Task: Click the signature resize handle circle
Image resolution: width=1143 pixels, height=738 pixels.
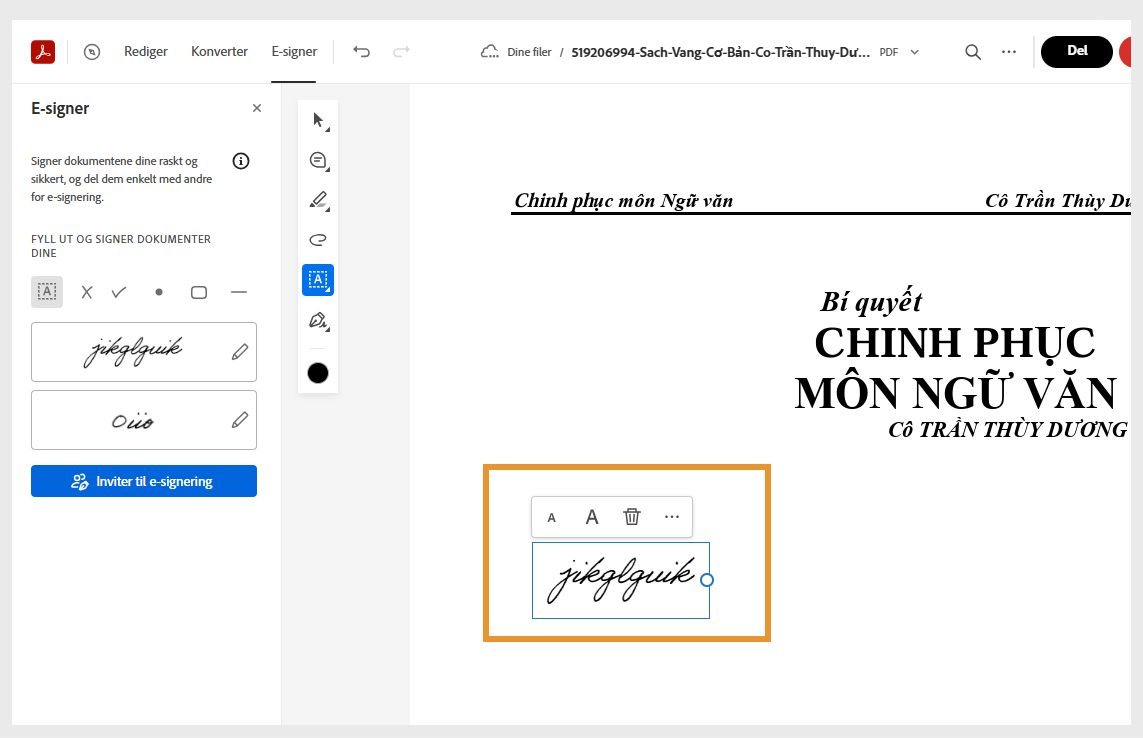Action: coord(706,580)
